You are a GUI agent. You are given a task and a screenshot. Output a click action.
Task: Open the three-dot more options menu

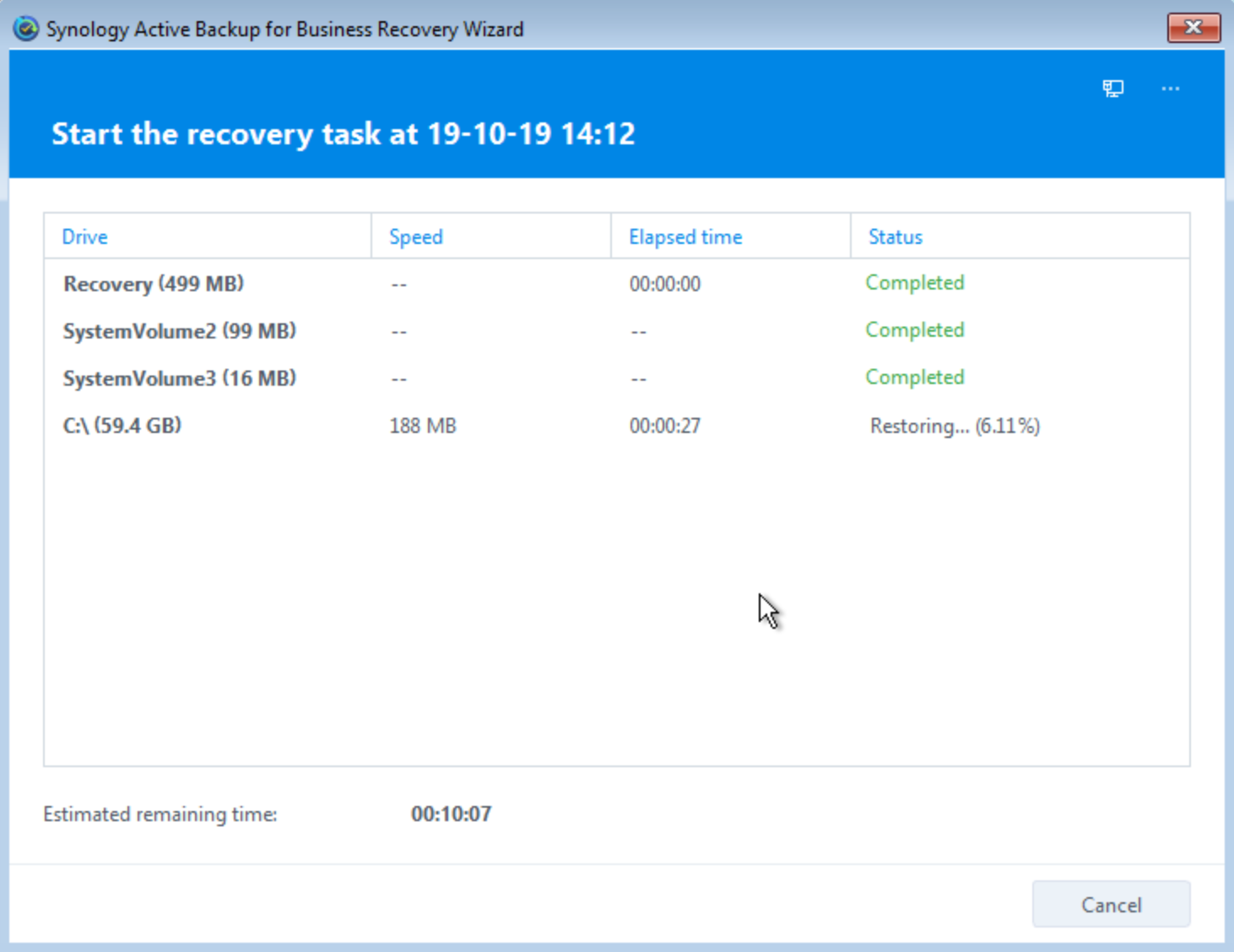tap(1170, 89)
